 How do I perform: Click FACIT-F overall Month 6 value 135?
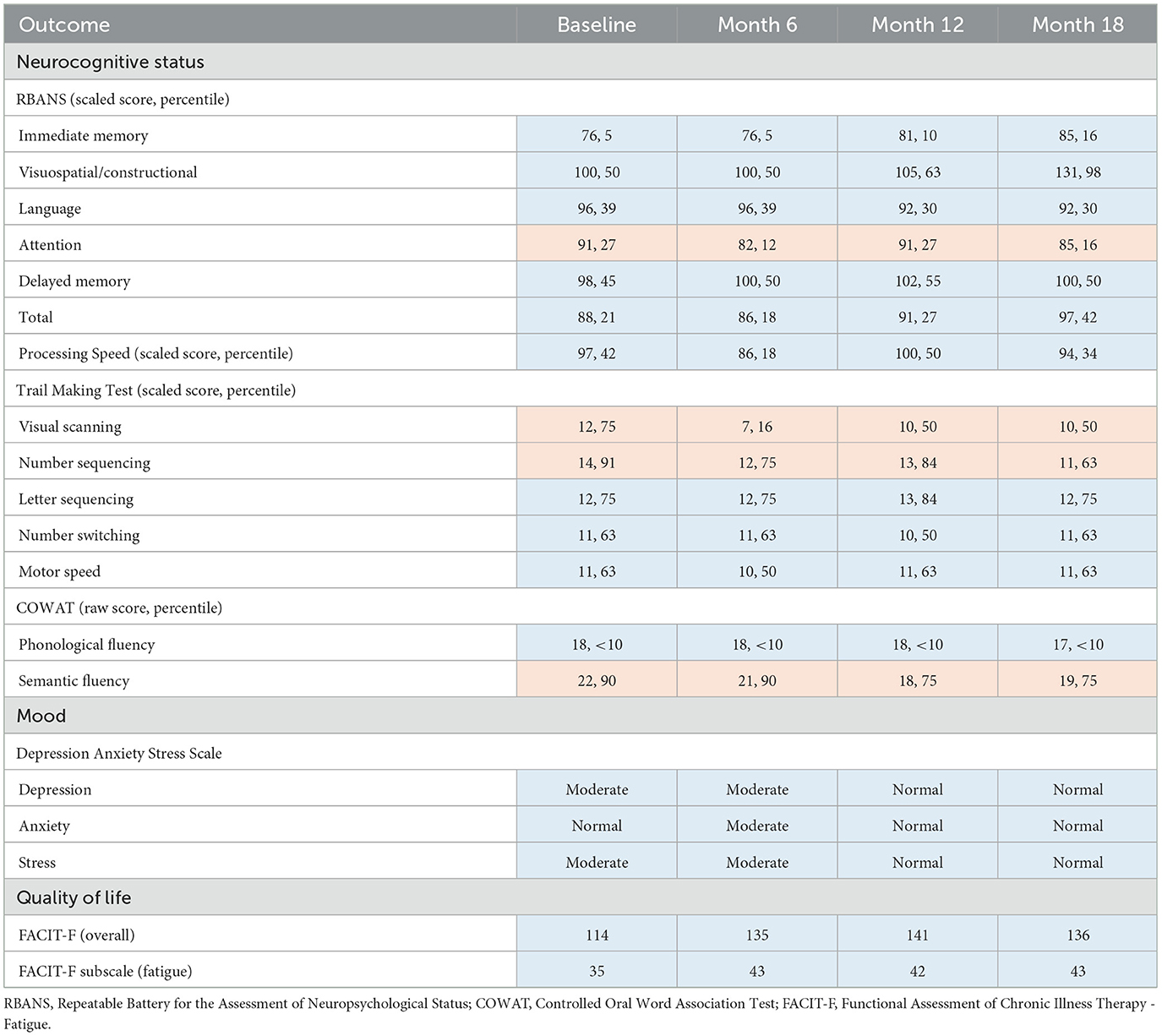pos(757,935)
